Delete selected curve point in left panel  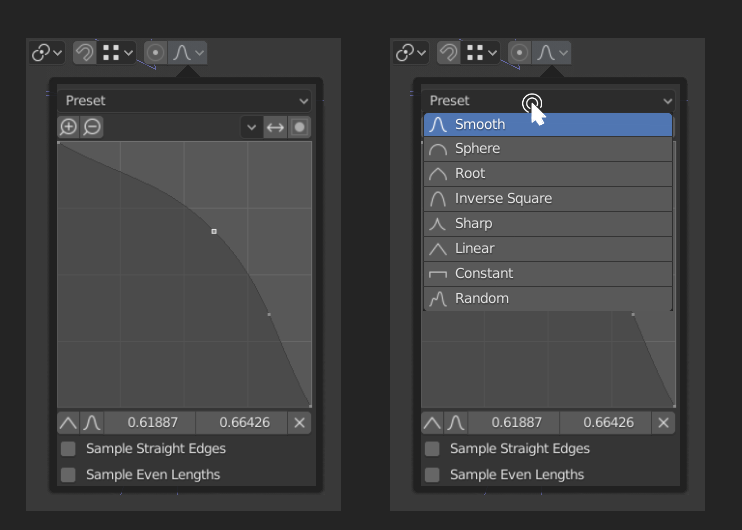click(x=300, y=423)
